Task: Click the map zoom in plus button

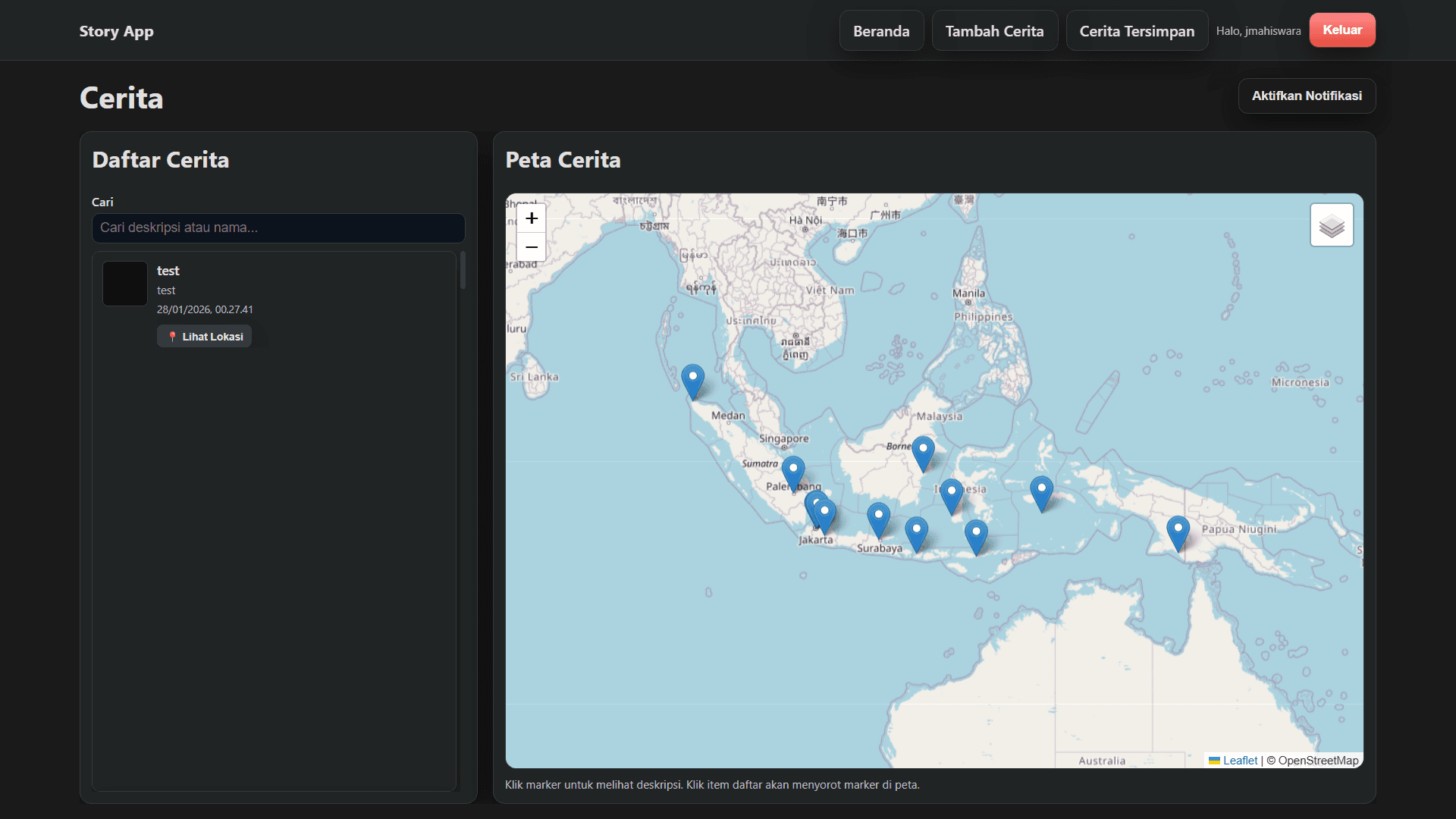Action: pyautogui.click(x=532, y=218)
